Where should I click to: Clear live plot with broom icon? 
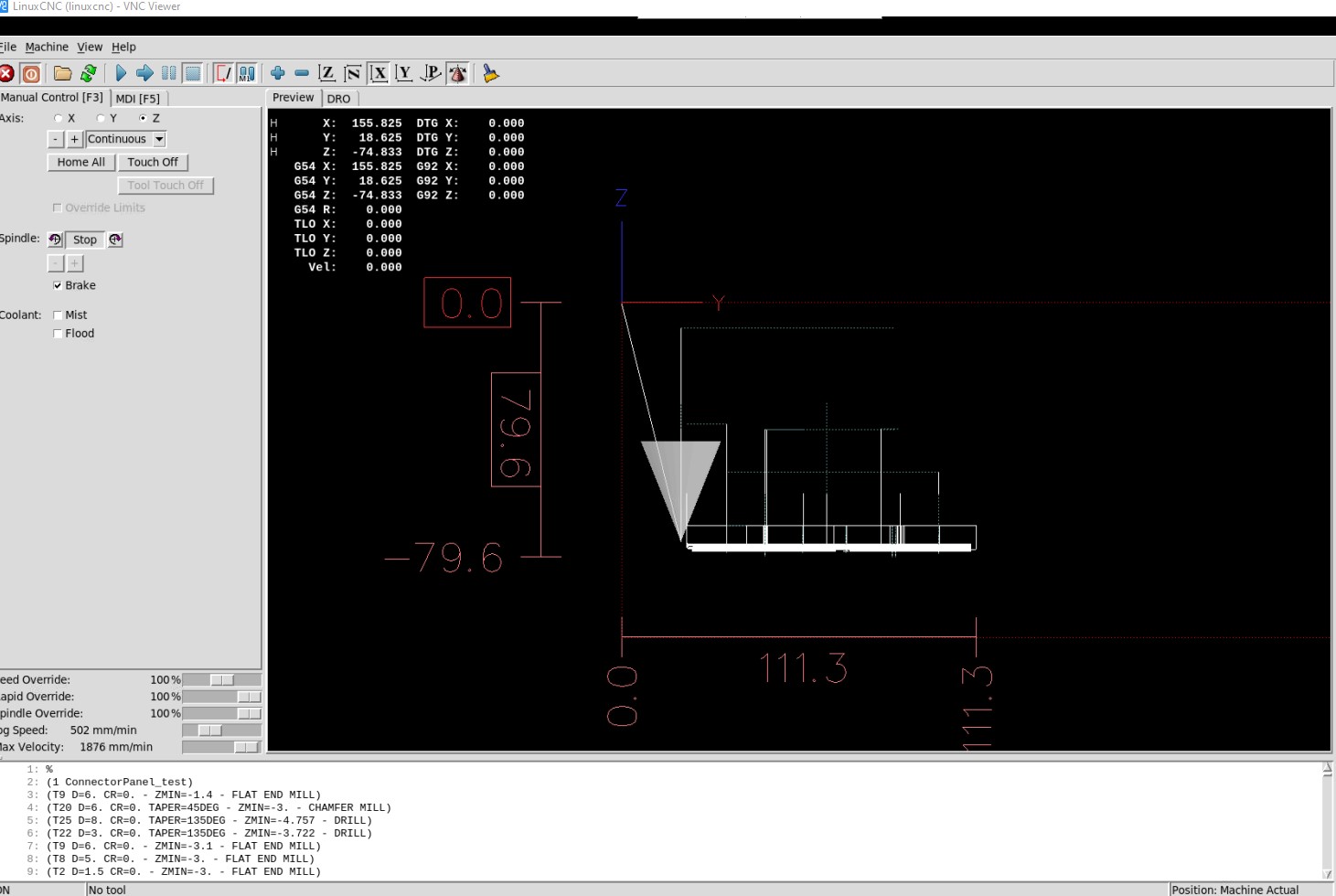pos(491,73)
